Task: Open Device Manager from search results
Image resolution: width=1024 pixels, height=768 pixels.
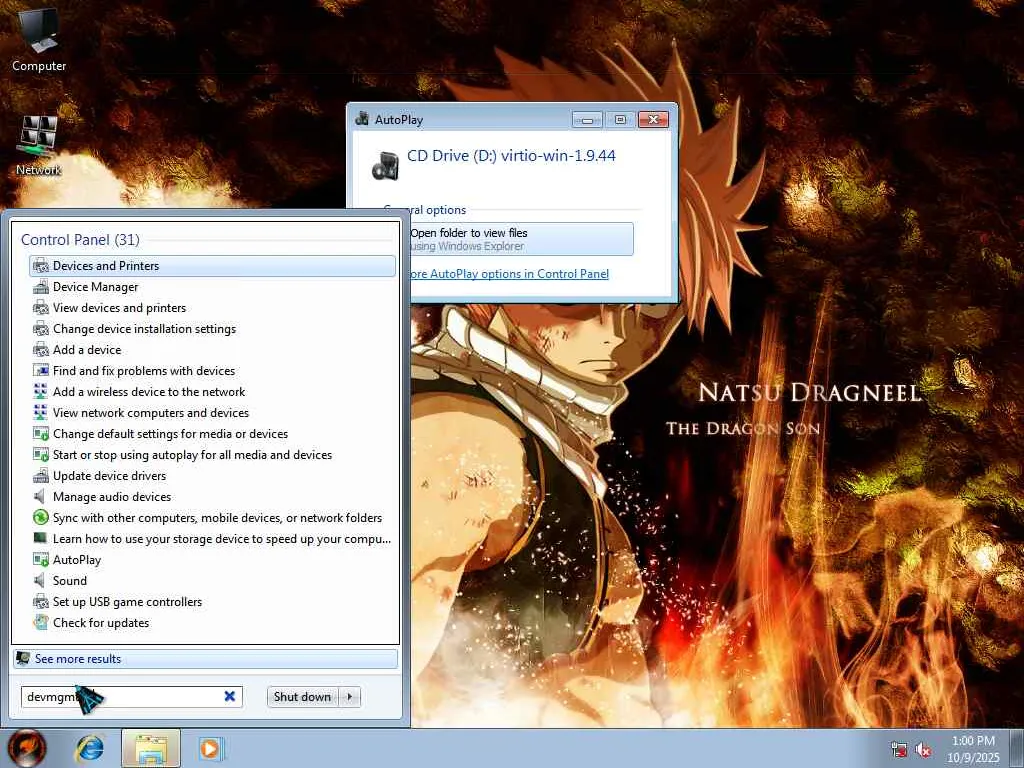Action: click(212, 287)
